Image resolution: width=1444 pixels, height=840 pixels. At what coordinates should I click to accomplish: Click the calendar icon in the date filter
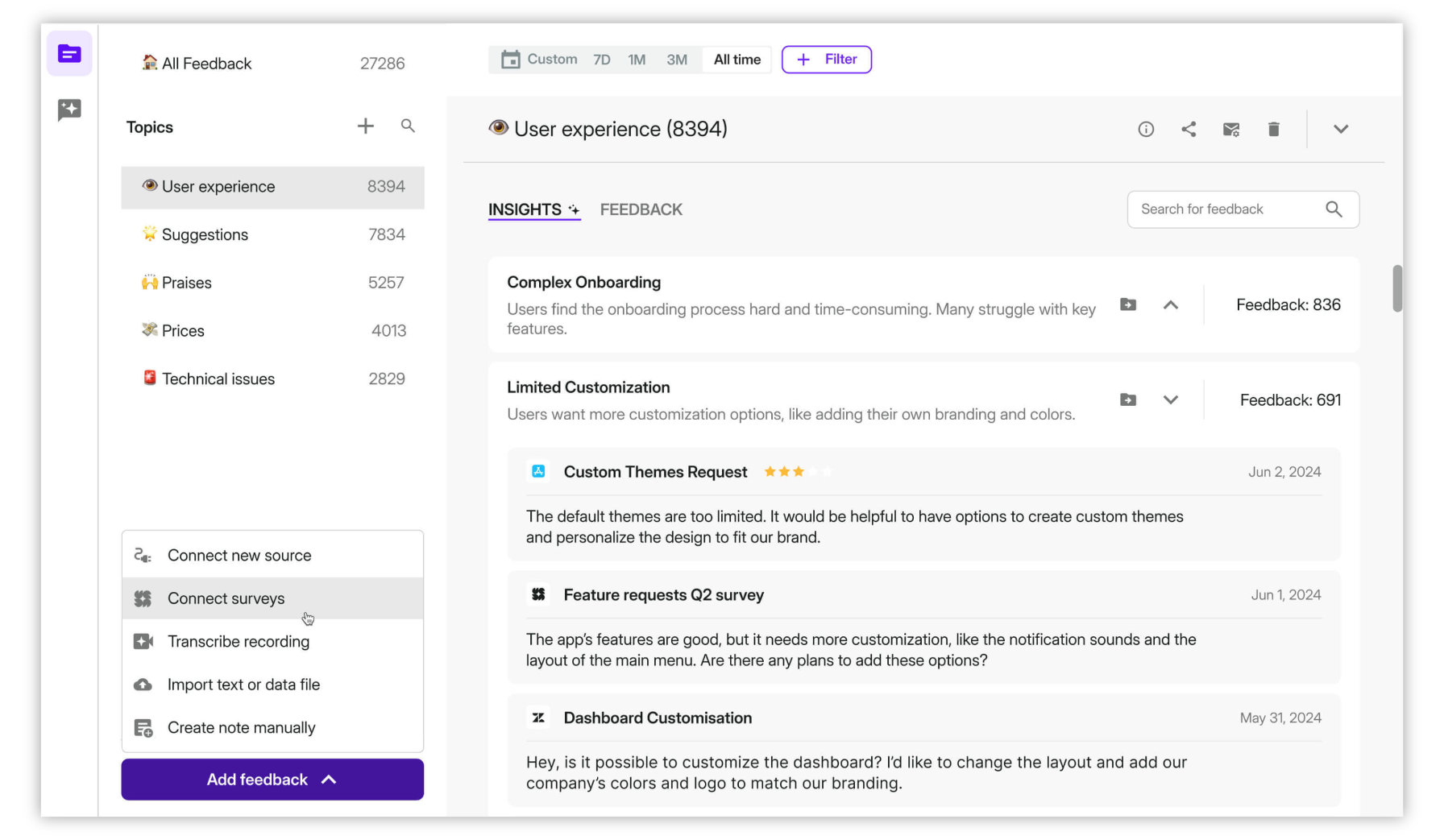click(x=511, y=59)
